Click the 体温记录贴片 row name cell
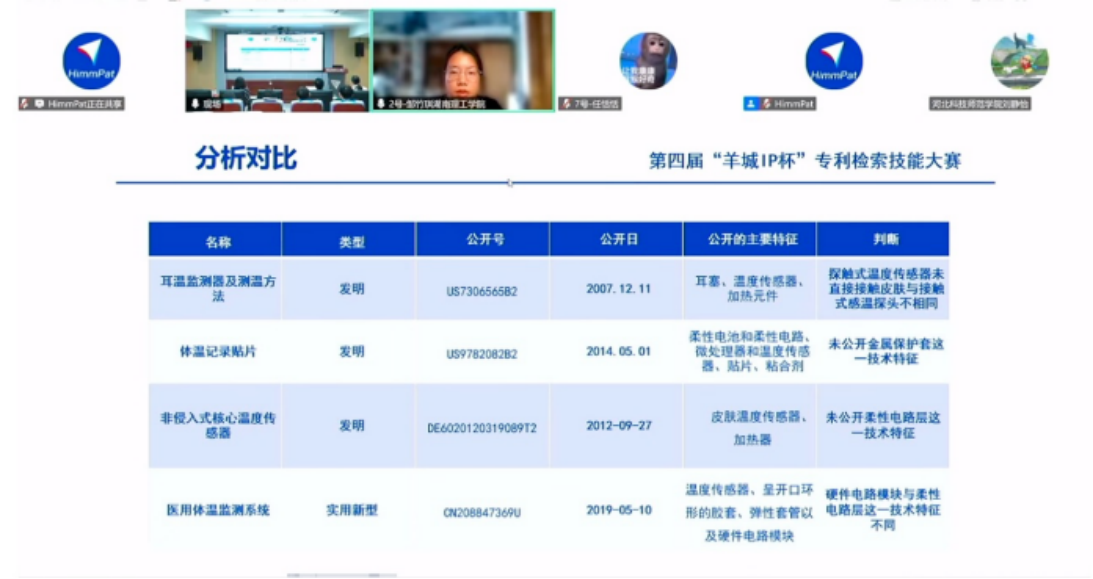This screenshot has width=1093, height=579. pos(216,352)
